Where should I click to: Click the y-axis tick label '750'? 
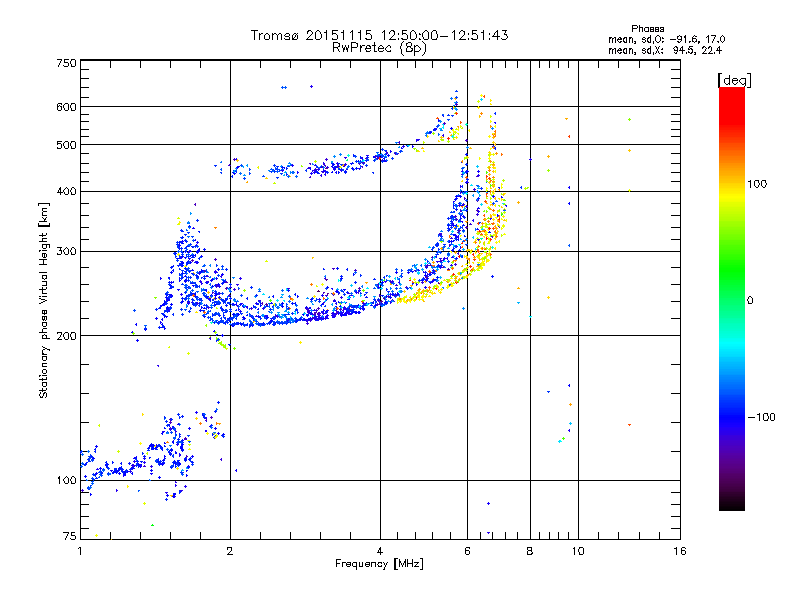click(66, 63)
